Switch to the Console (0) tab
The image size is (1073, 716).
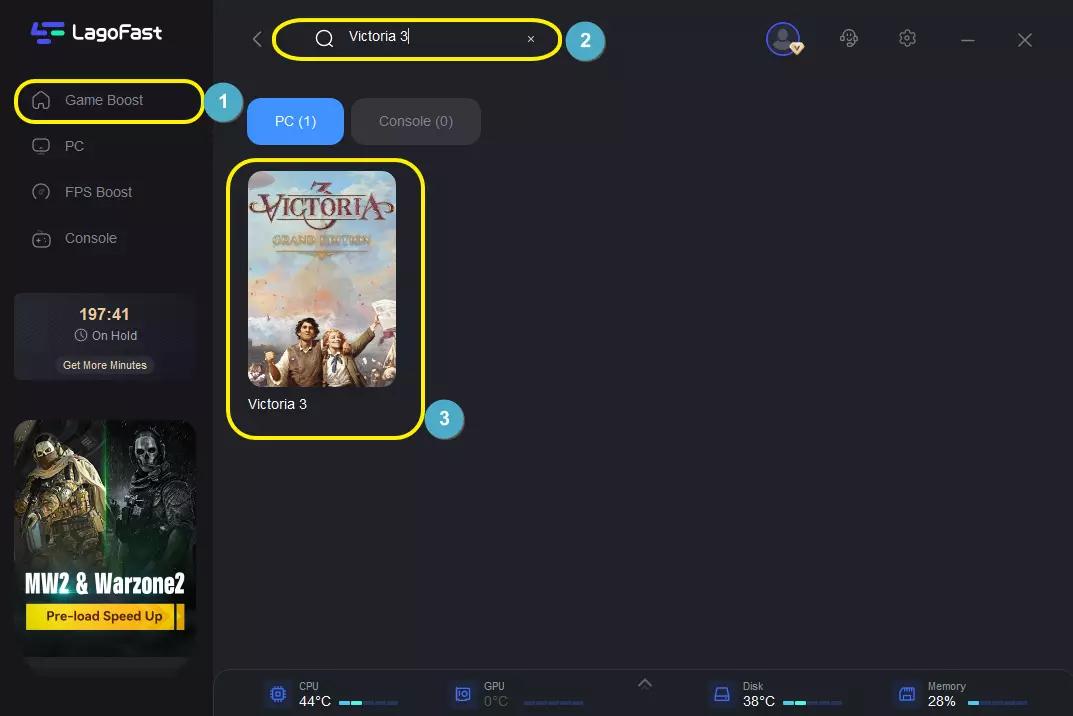click(x=415, y=121)
